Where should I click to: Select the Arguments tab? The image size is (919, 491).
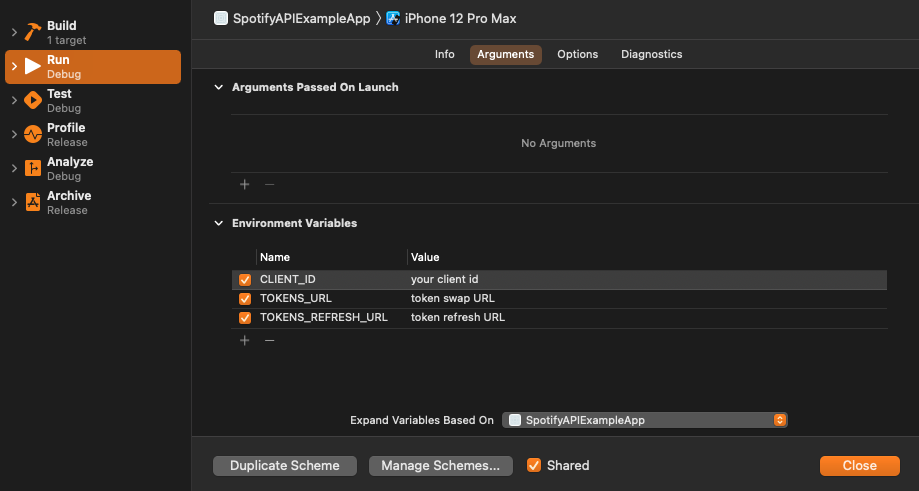tap(505, 54)
